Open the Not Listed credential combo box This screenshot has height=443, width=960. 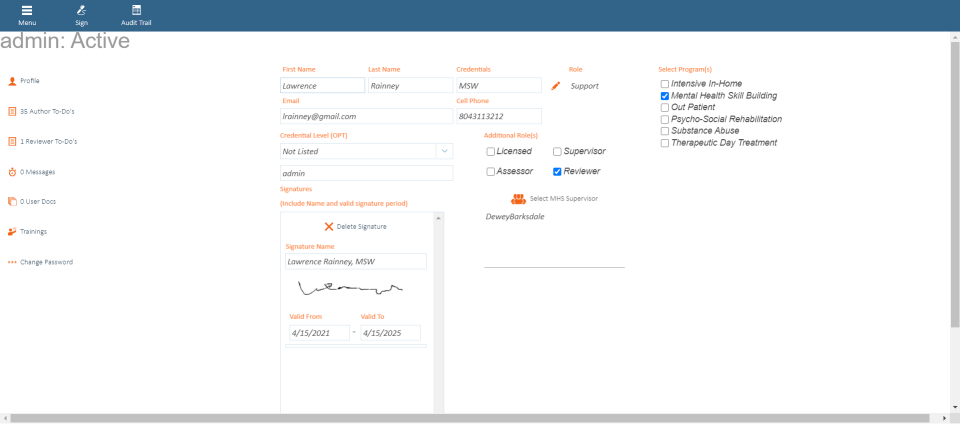357,151
